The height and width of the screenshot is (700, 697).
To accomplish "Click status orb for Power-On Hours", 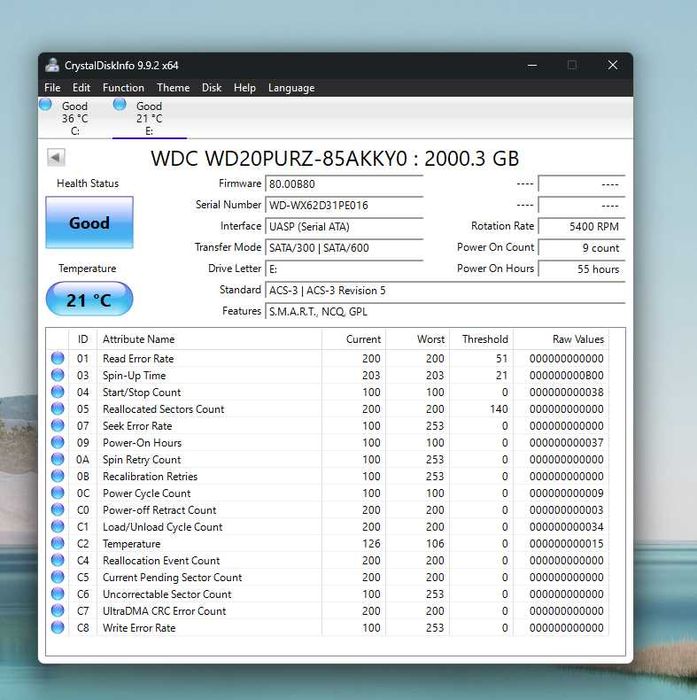I will pos(58,442).
